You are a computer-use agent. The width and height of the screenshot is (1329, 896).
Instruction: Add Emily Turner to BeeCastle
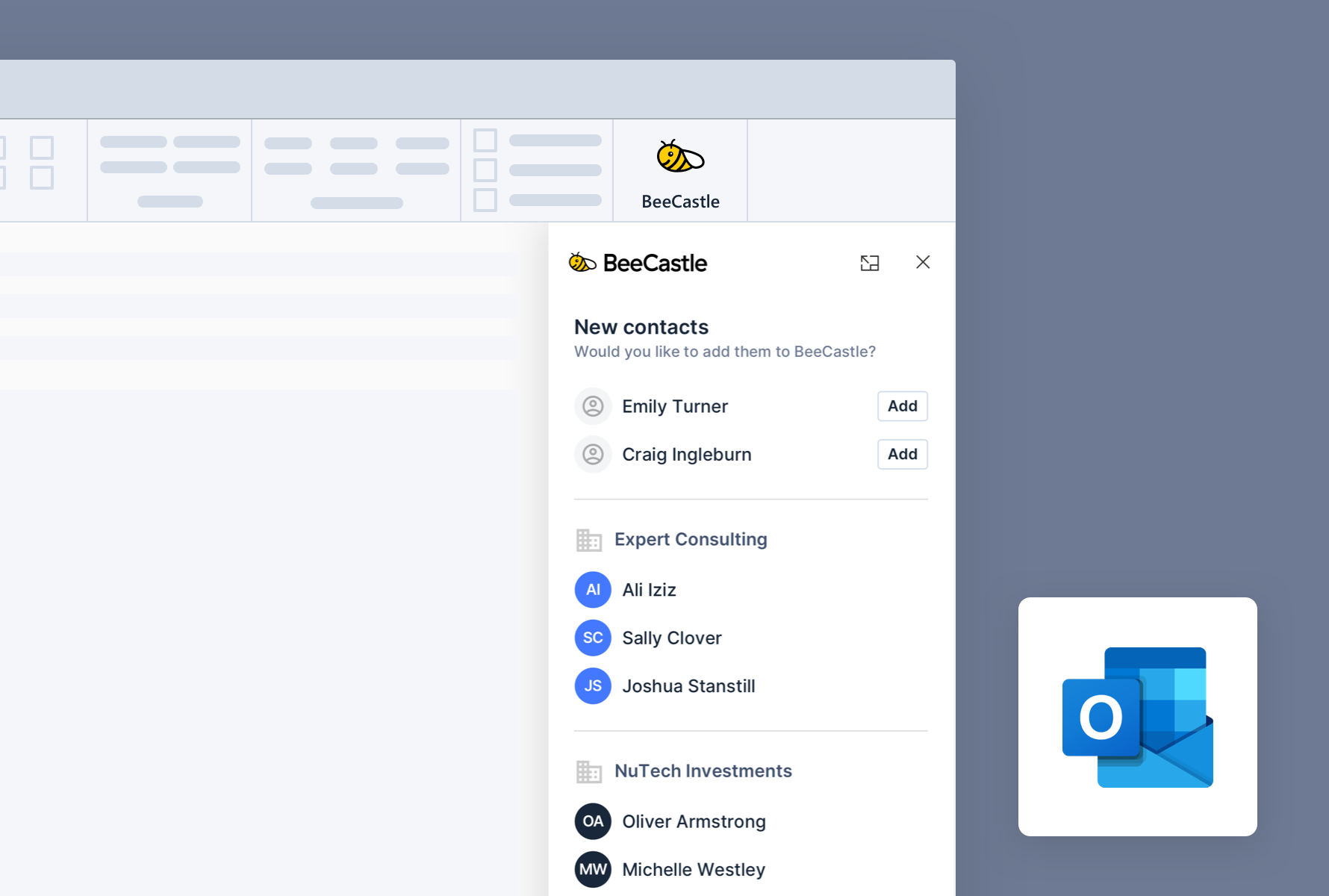(x=903, y=406)
